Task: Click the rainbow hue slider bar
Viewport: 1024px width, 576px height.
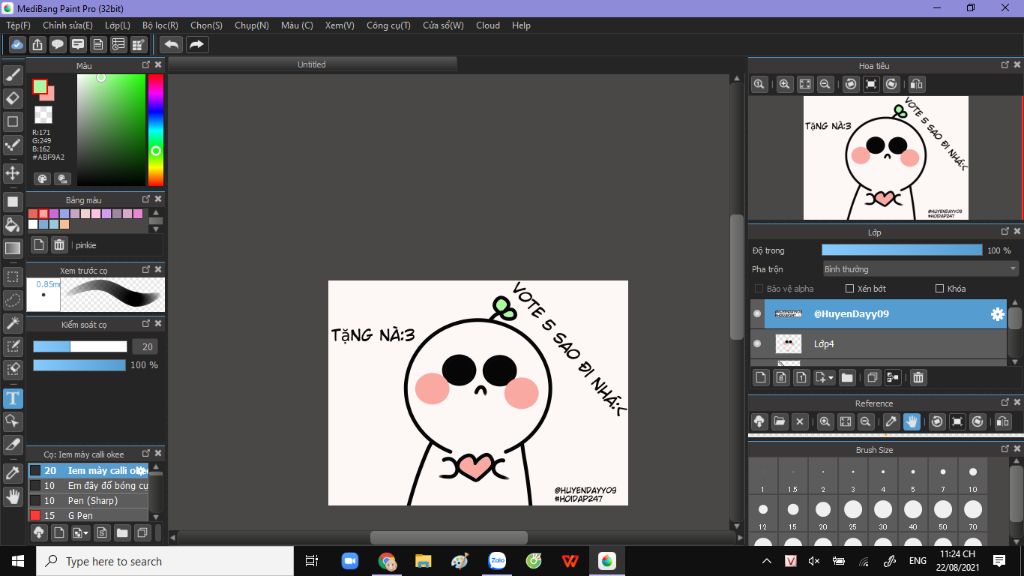Action: [156, 130]
